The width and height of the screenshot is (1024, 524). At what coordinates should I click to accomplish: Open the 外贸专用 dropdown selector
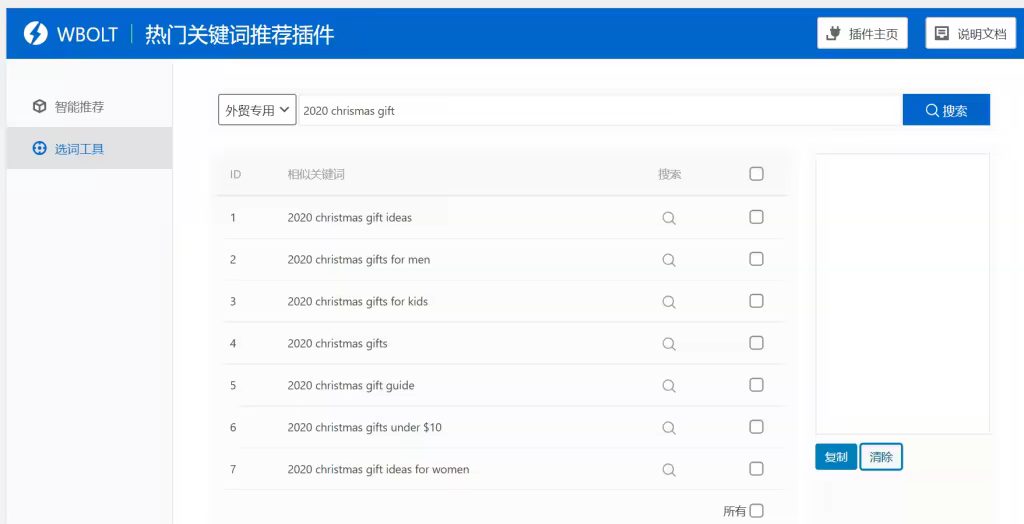pyautogui.click(x=257, y=110)
